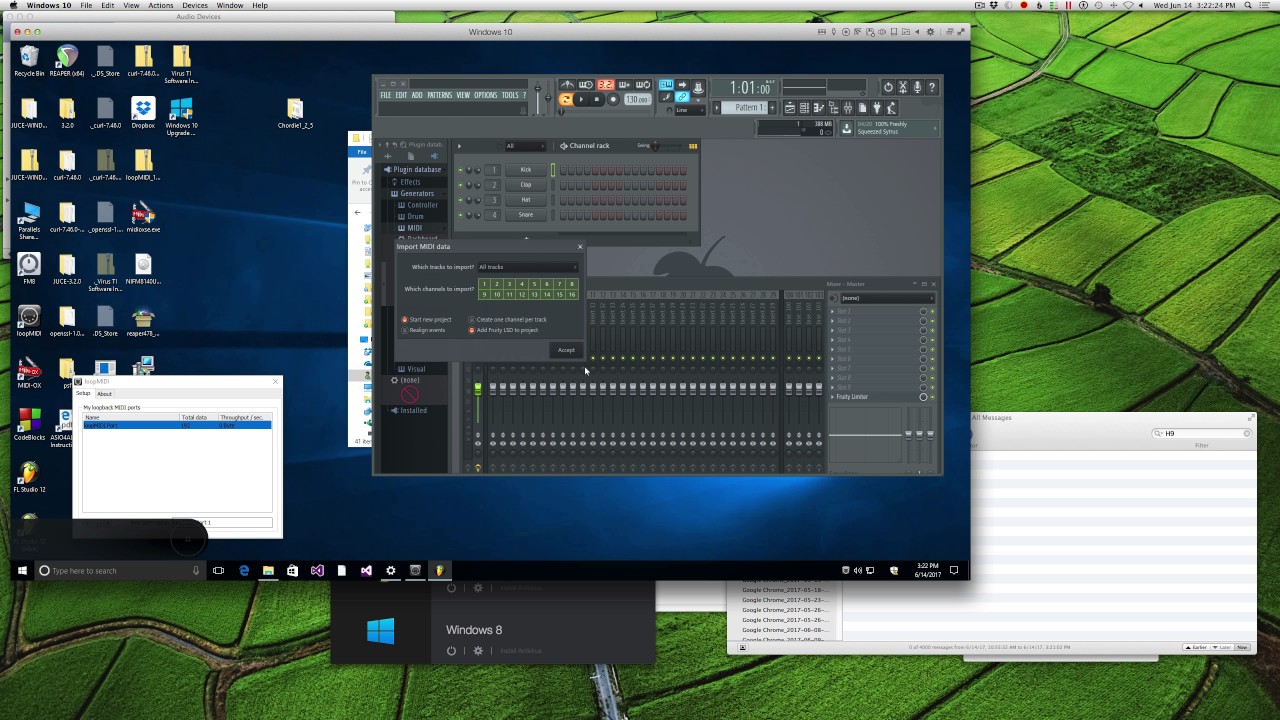
Task: Open the FL Studio 12 desktop shortcut
Action: click(x=29, y=477)
